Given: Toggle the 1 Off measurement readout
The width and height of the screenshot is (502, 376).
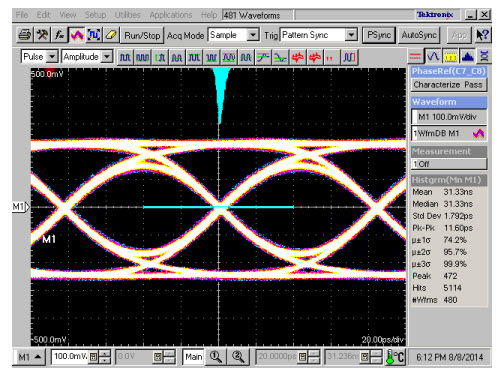Looking at the screenshot, I should (449, 164).
